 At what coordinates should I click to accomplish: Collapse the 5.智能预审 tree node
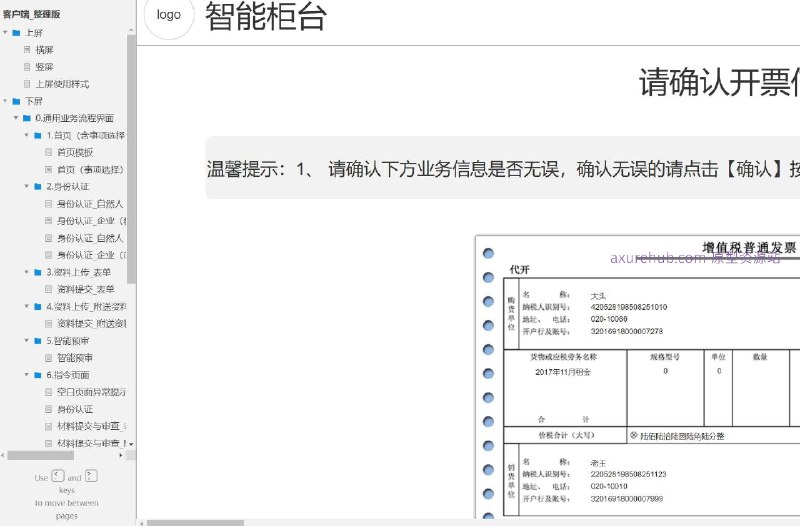click(27, 340)
